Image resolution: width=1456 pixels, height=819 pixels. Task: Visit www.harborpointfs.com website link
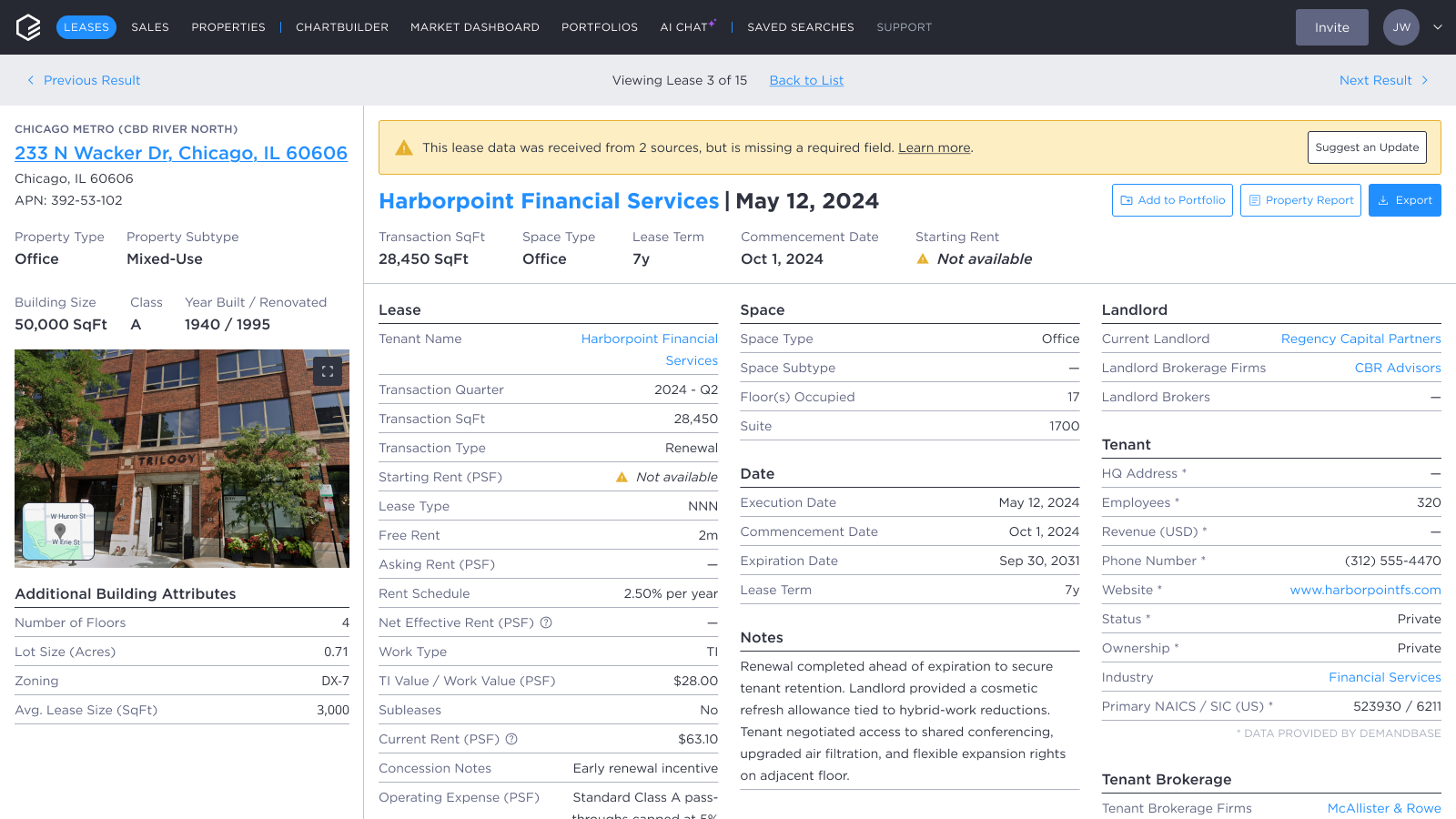(x=1365, y=590)
